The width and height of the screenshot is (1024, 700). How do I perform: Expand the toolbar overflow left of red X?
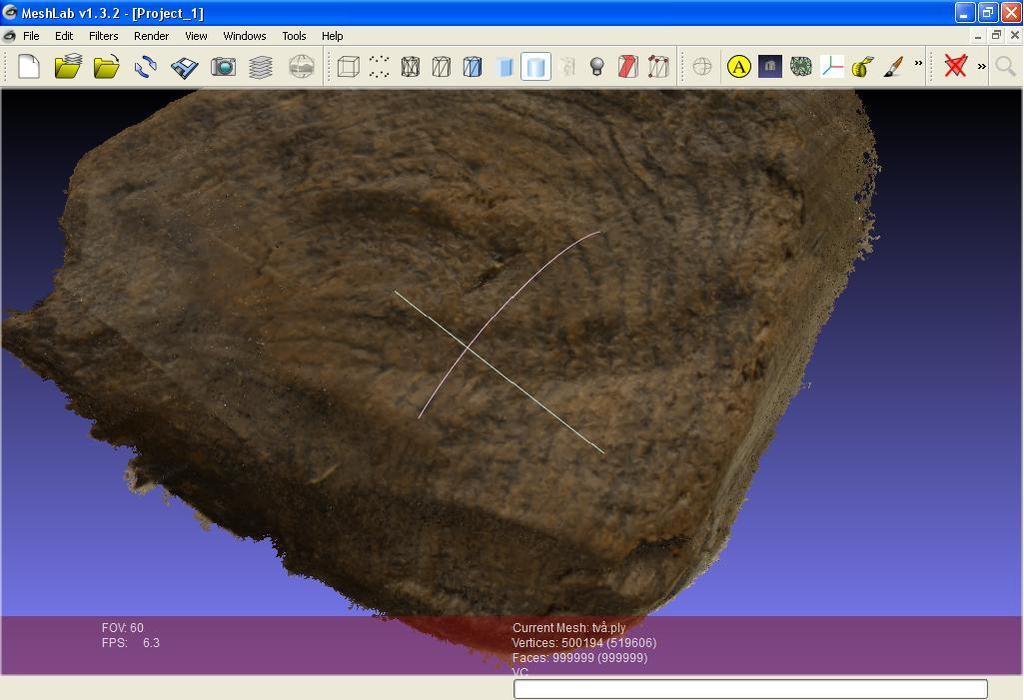coord(918,63)
